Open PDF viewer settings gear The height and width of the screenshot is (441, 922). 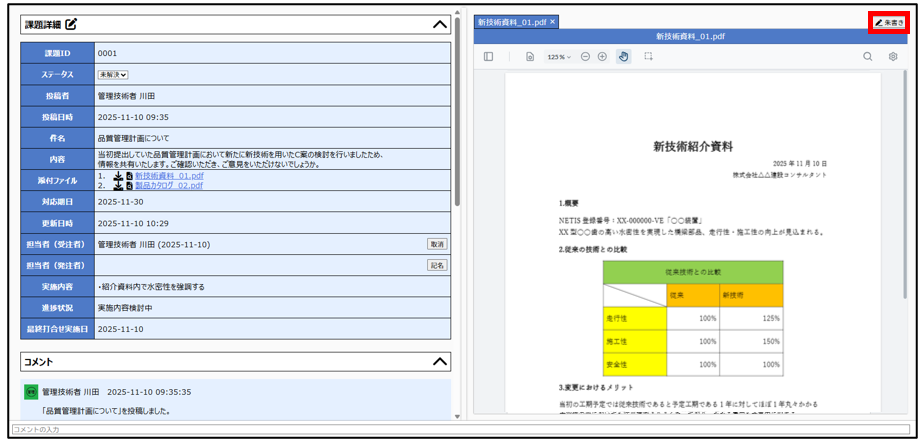pos(893,57)
